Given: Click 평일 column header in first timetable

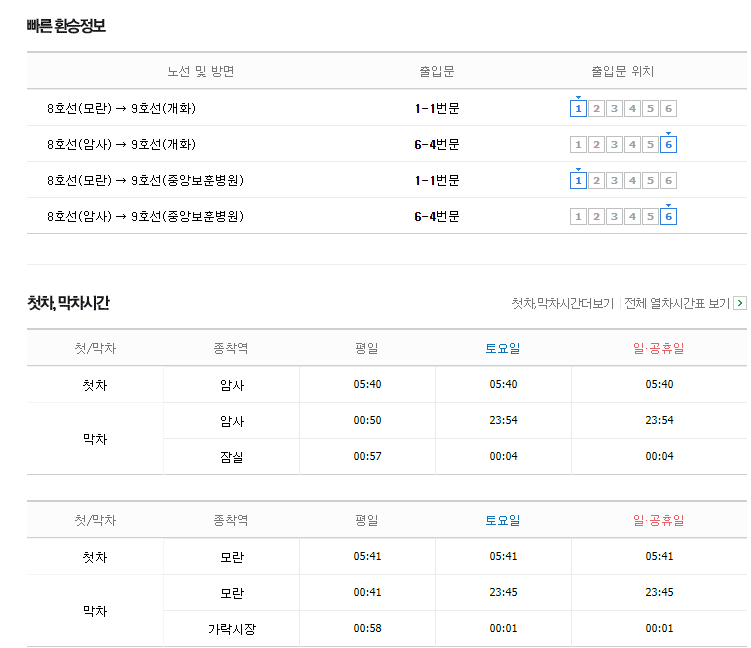Looking at the screenshot, I should pos(367,348).
